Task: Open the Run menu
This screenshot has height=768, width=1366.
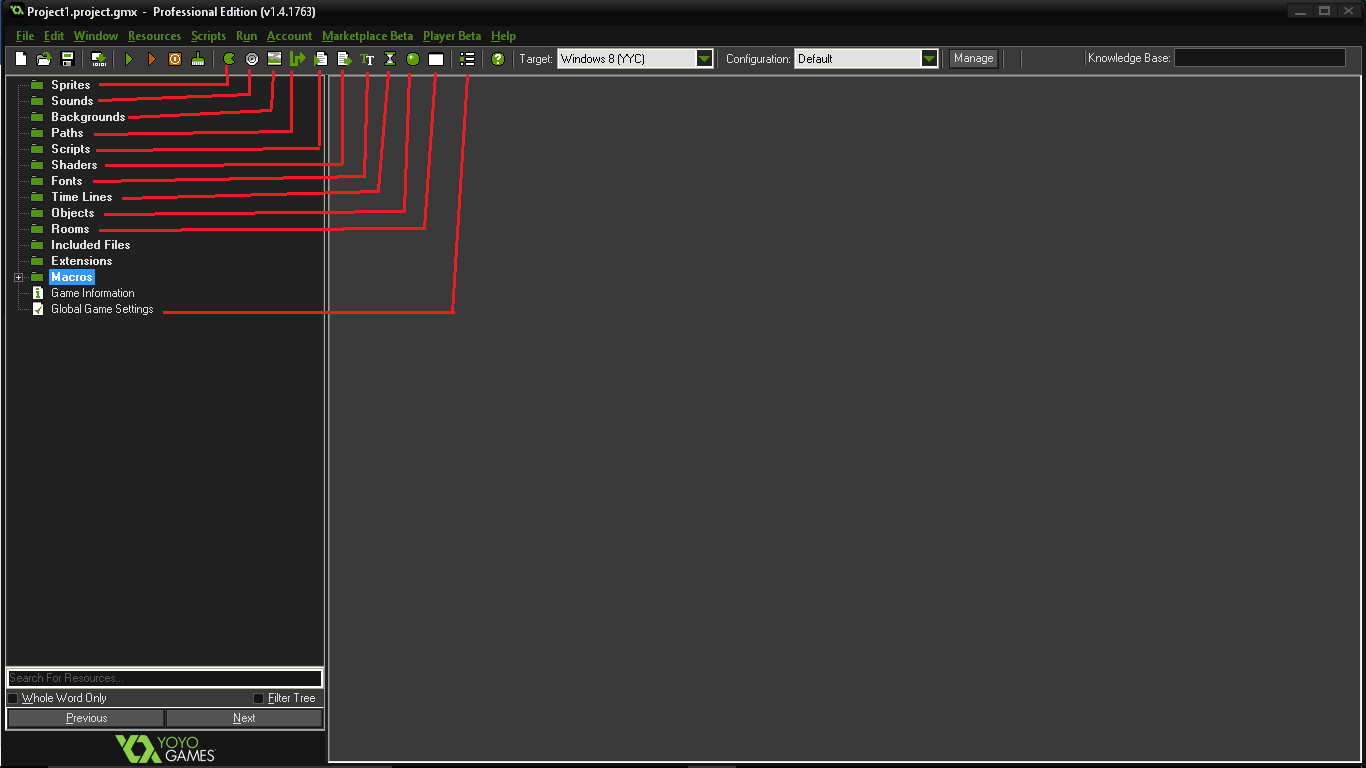Action: coord(246,36)
